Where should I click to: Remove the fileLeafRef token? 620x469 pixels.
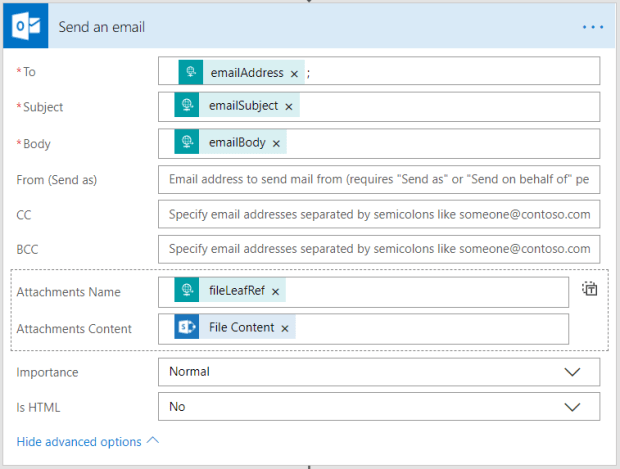(275, 292)
